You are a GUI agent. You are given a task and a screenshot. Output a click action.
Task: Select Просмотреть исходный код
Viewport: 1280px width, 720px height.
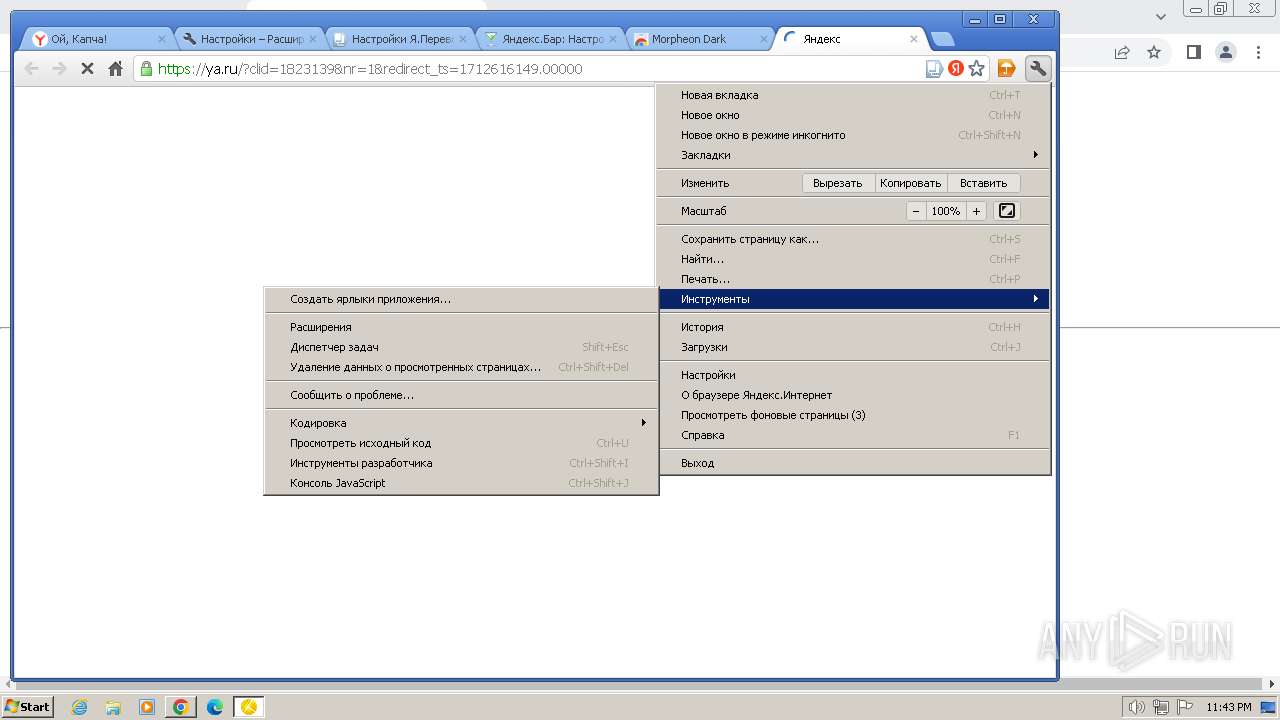(461, 443)
